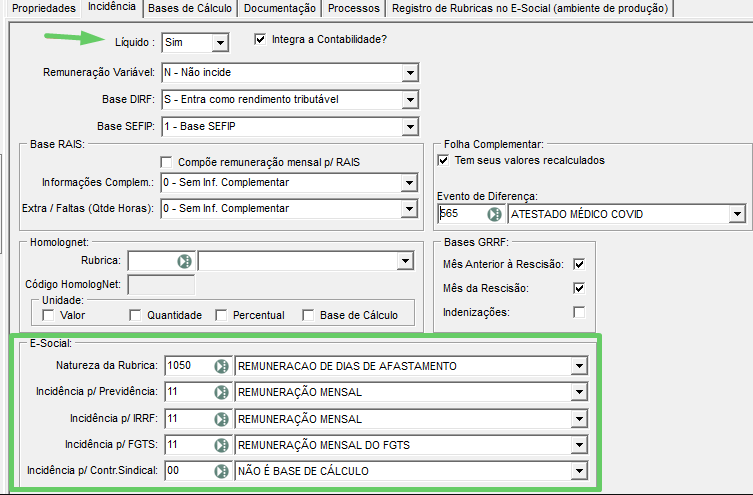Check the Quantidade unit checkbox
The image size is (753, 495).
coord(135,315)
